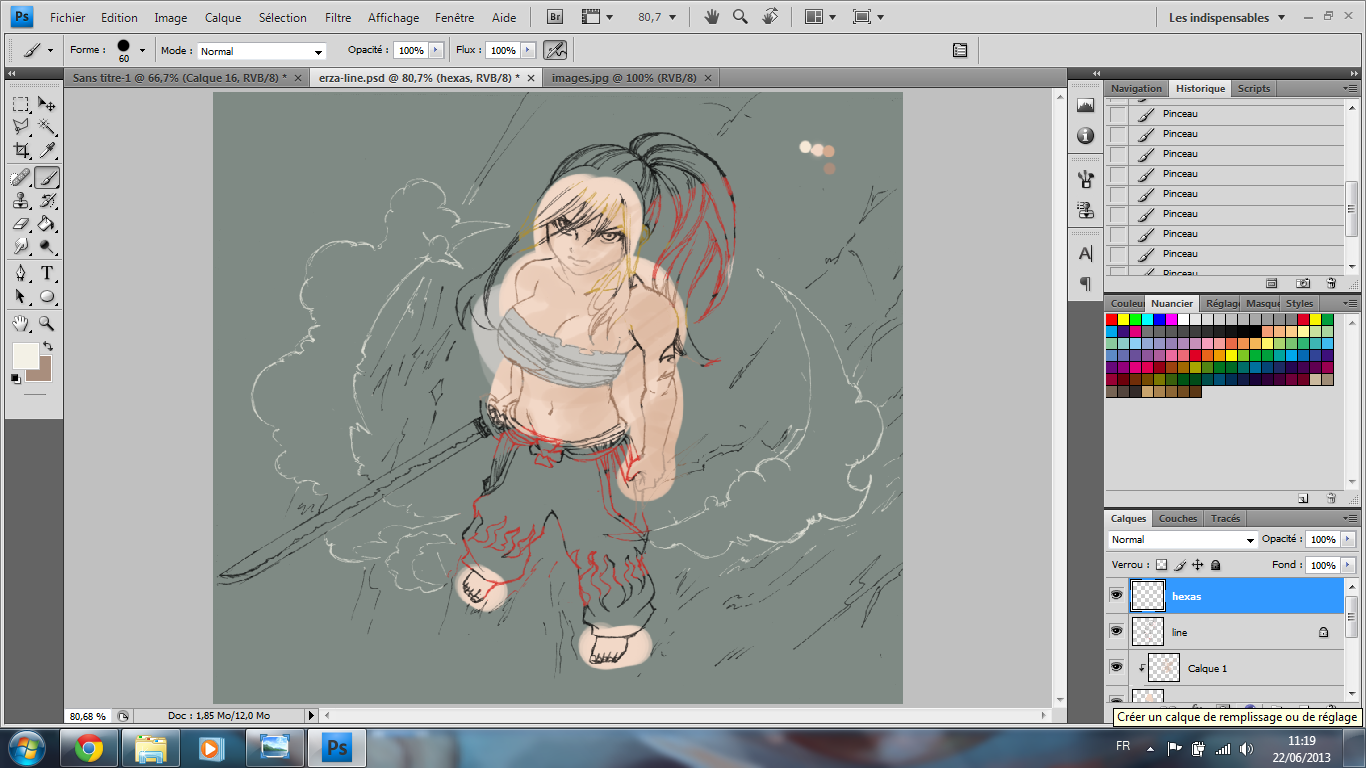Open the Histogram panel icon
The height and width of the screenshot is (768, 1366).
tap(1086, 105)
